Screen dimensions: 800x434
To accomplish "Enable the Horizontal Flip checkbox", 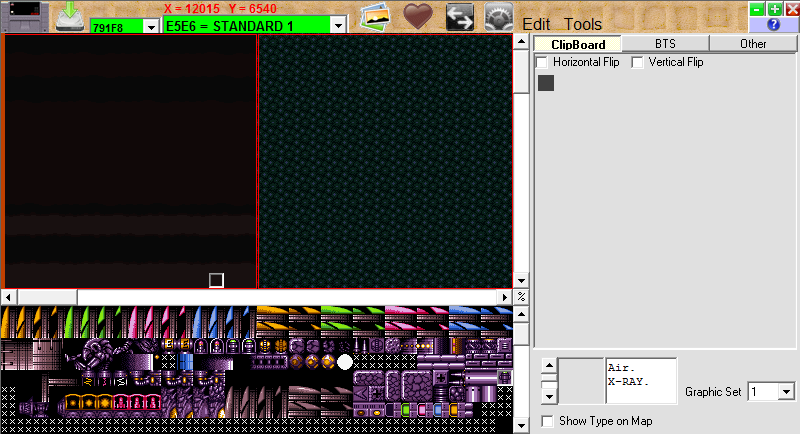I will click(x=542, y=62).
